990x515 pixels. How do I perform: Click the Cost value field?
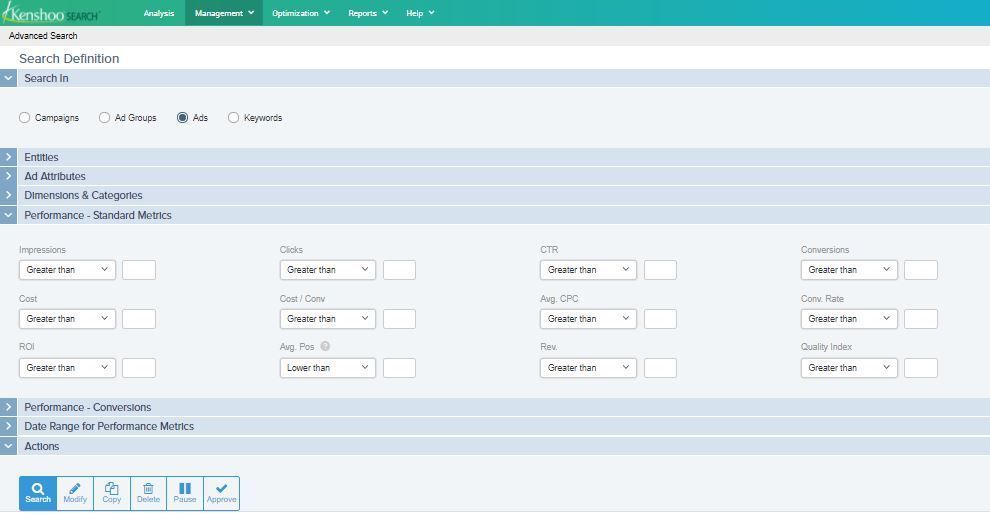click(139, 319)
